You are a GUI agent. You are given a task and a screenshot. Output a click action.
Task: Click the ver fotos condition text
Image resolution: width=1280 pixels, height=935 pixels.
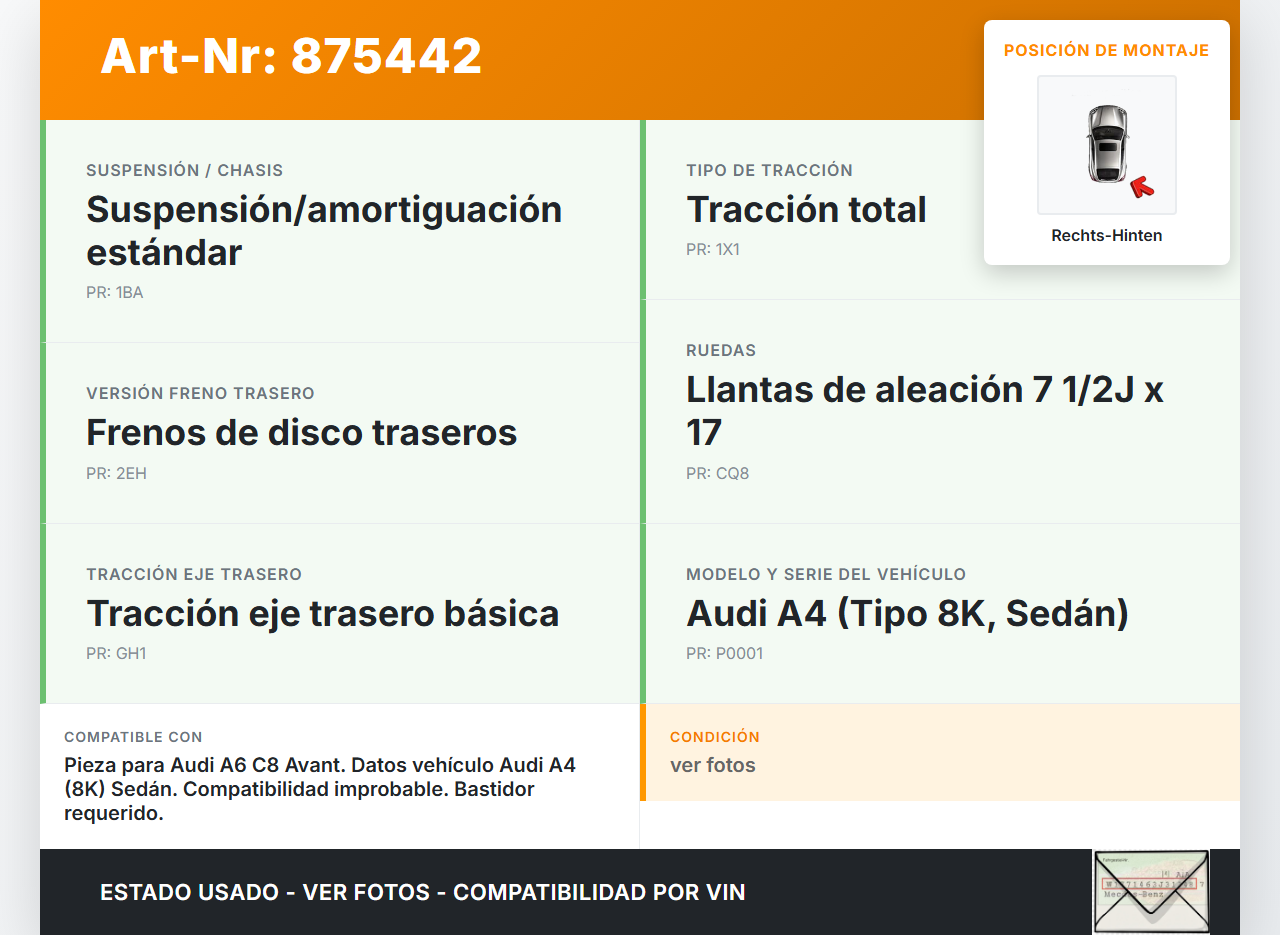pos(713,766)
